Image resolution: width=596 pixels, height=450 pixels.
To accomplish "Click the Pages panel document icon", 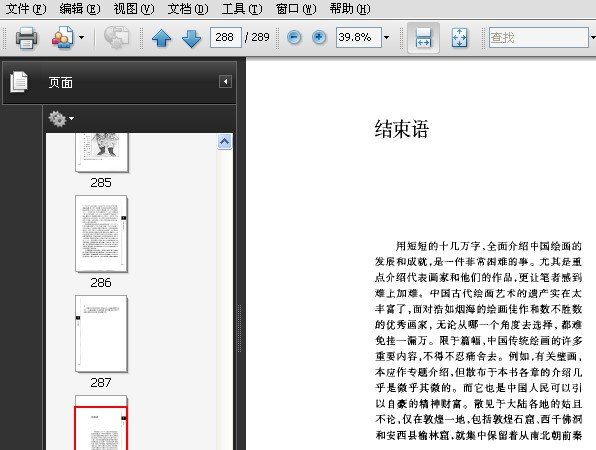I will [19, 82].
